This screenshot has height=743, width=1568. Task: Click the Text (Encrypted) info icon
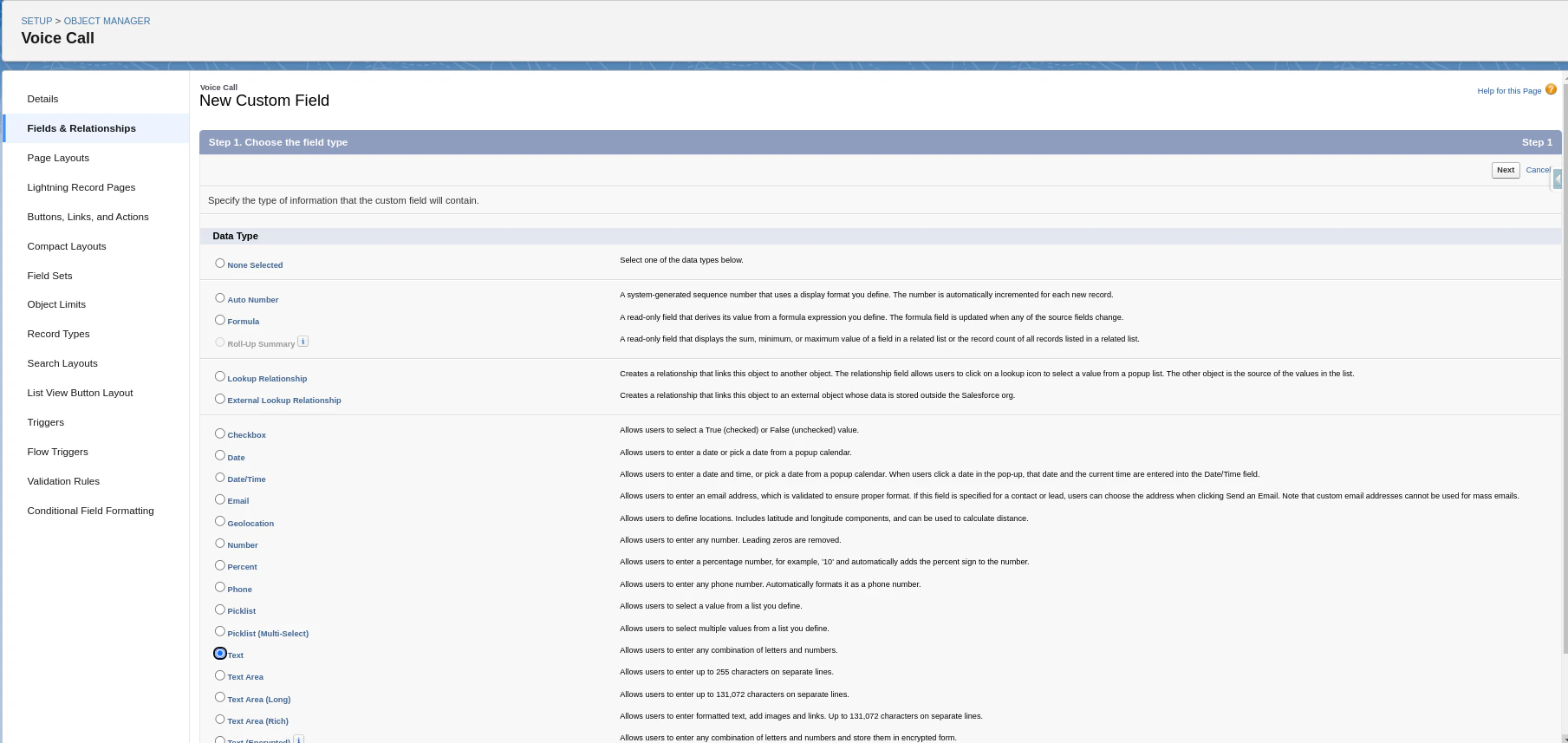pyautogui.click(x=298, y=739)
